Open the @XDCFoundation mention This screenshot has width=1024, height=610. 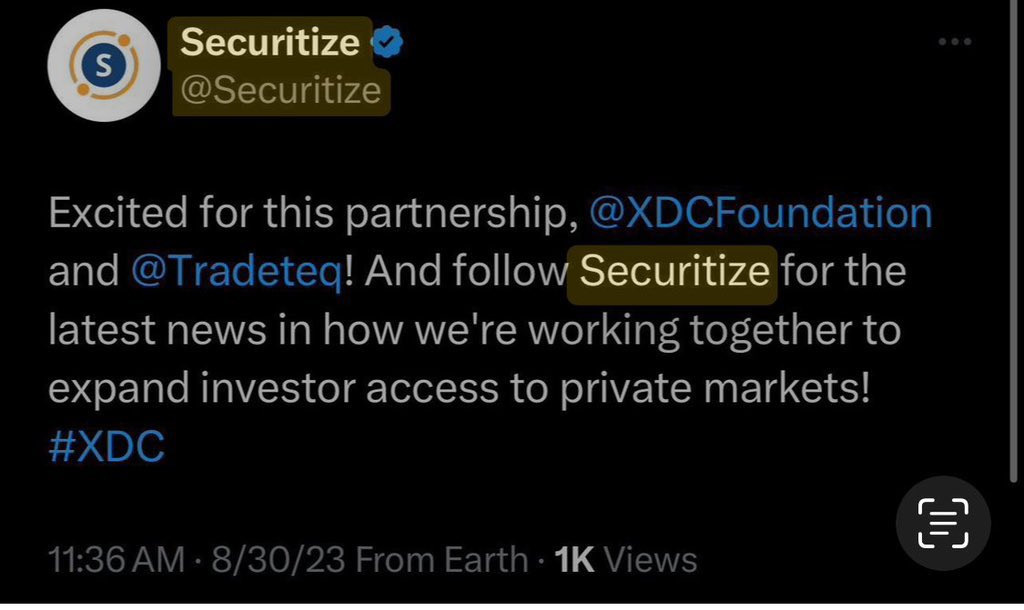point(761,213)
